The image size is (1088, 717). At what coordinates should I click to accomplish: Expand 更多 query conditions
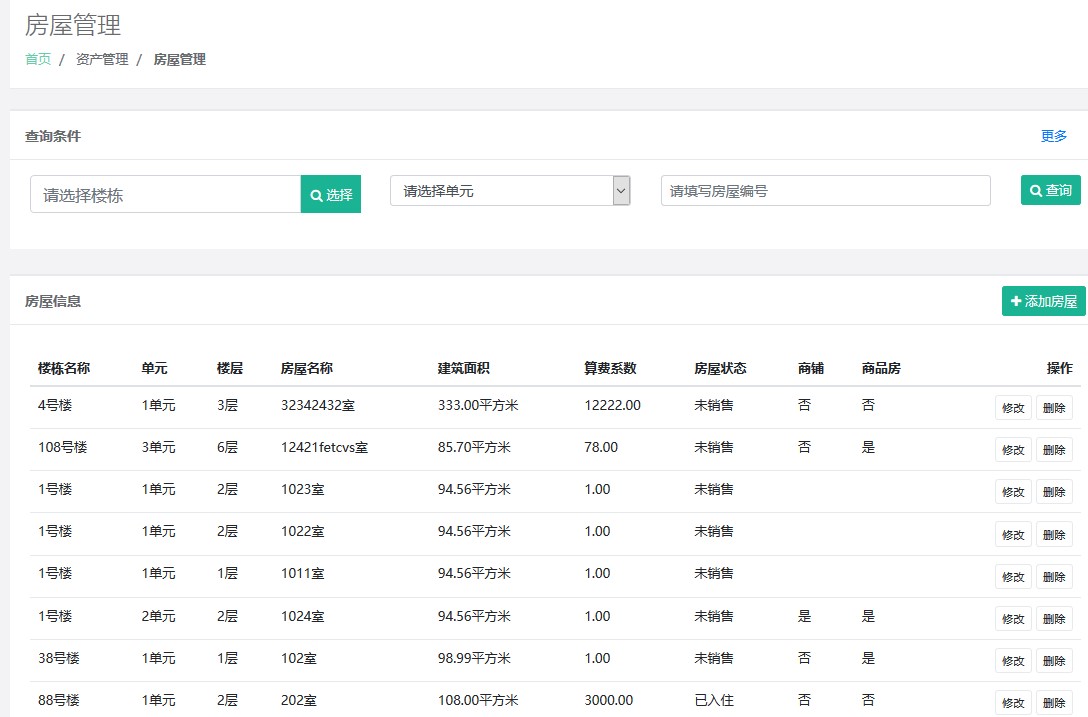tap(1053, 136)
